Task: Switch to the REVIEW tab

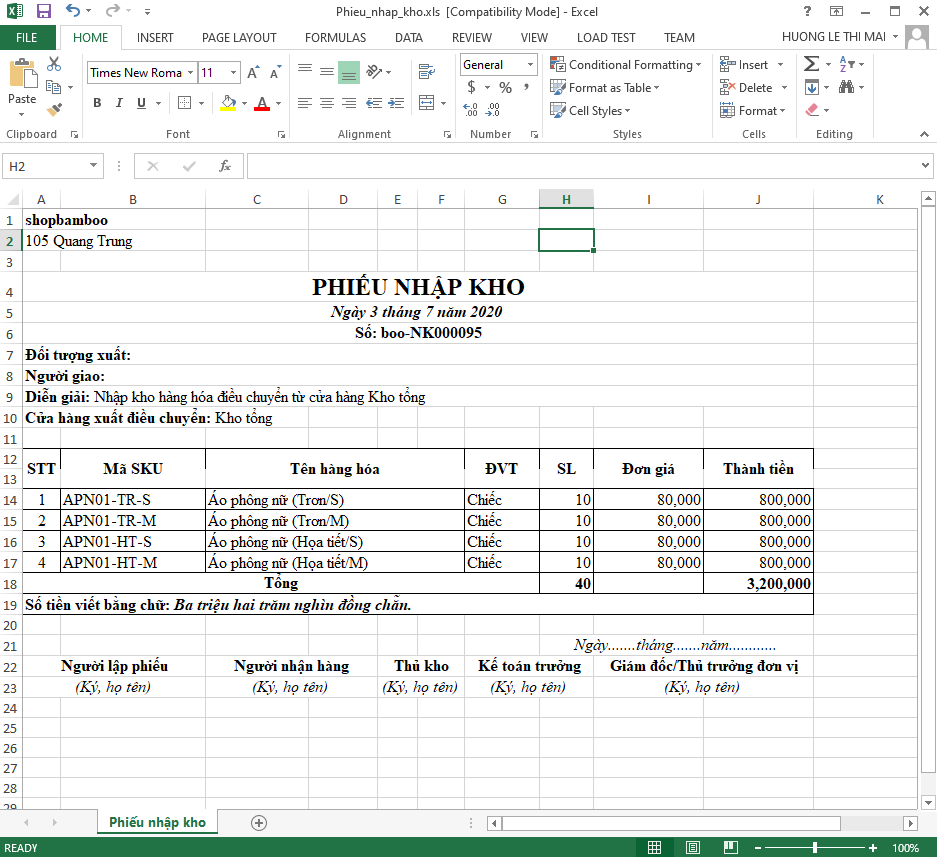Action: [471, 38]
